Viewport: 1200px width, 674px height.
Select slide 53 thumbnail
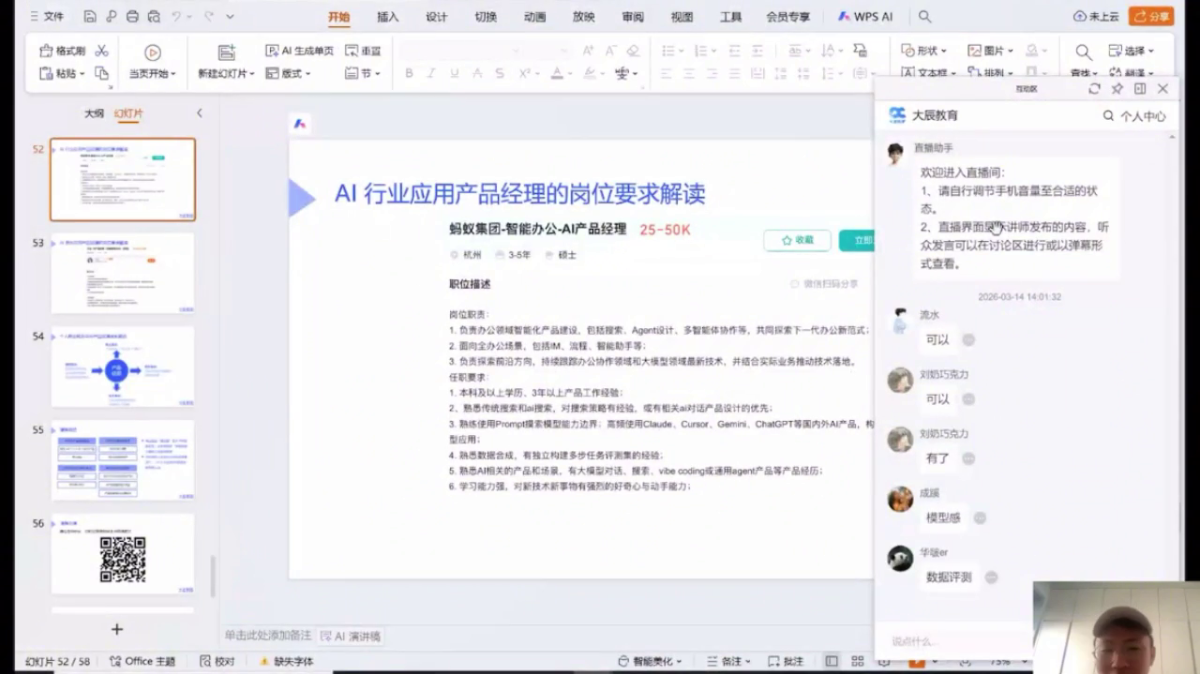coord(122,273)
